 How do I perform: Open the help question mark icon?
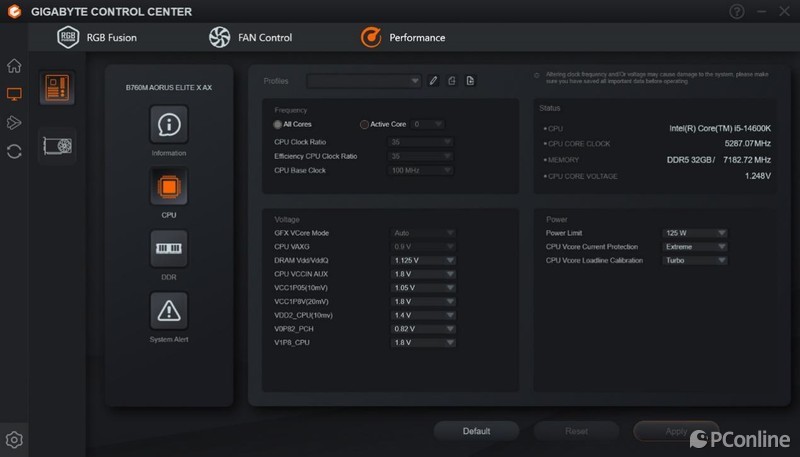(736, 11)
